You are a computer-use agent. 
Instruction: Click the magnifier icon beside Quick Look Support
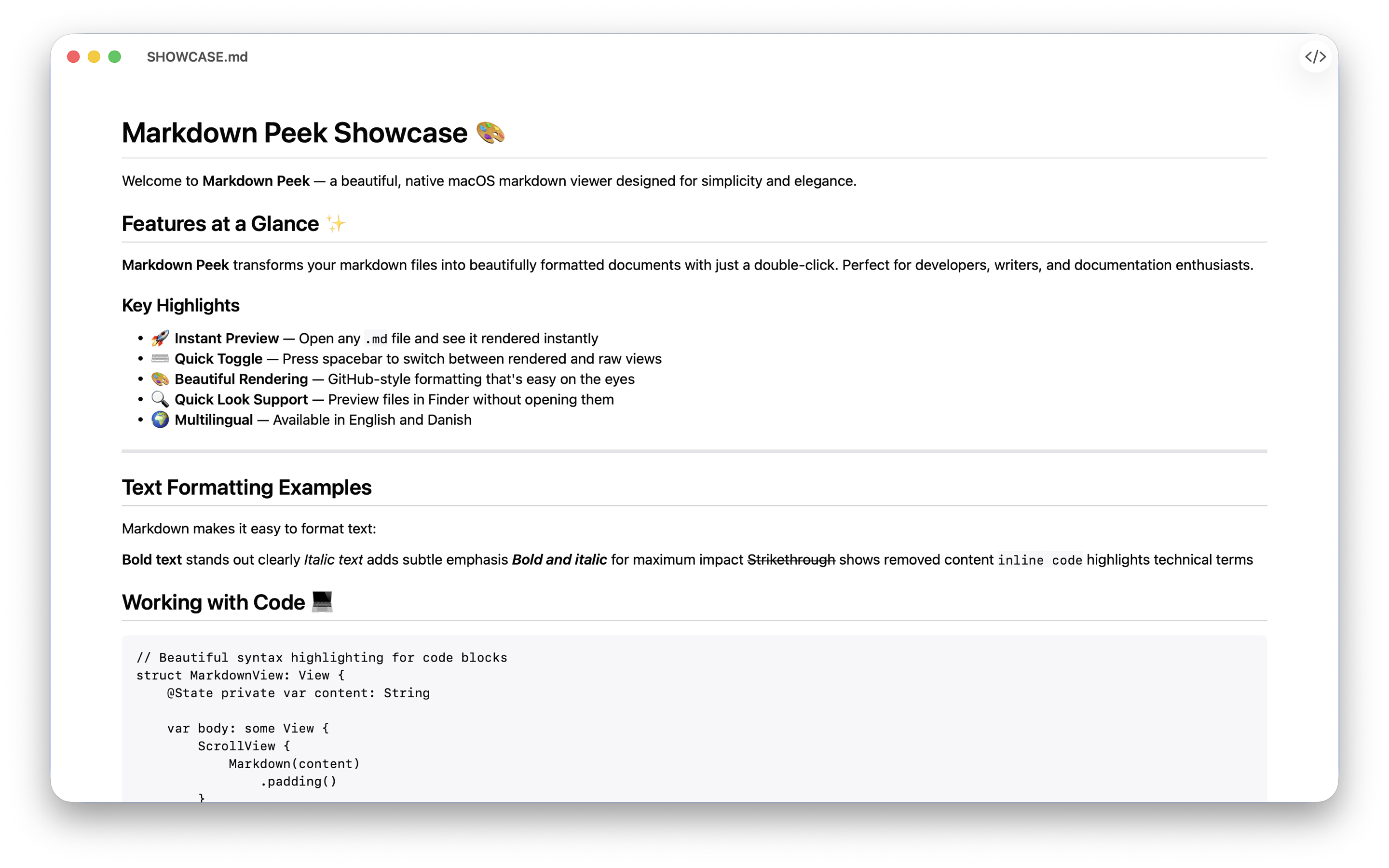pos(160,399)
